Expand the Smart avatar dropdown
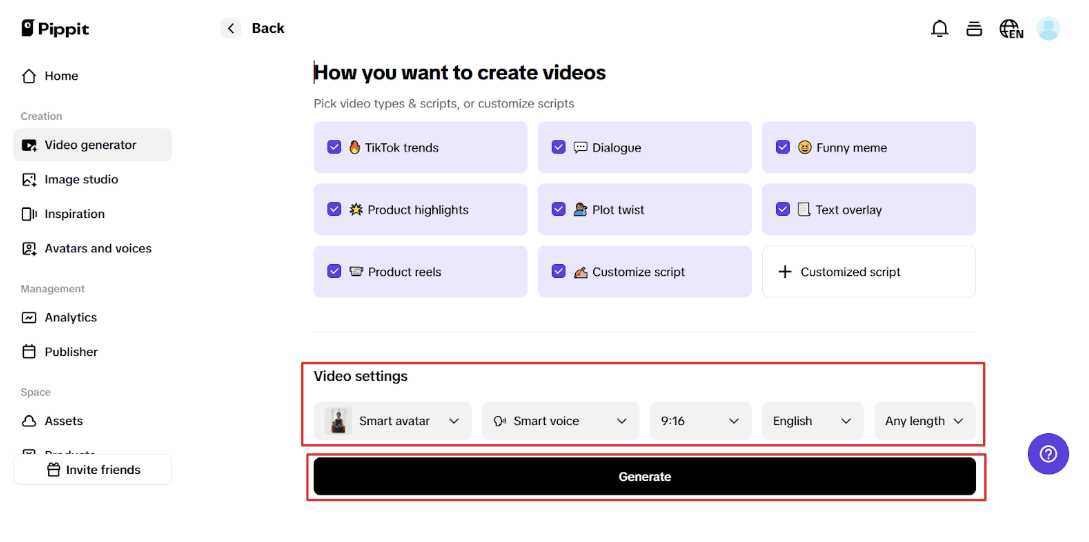The image size is (1089, 542). point(397,421)
